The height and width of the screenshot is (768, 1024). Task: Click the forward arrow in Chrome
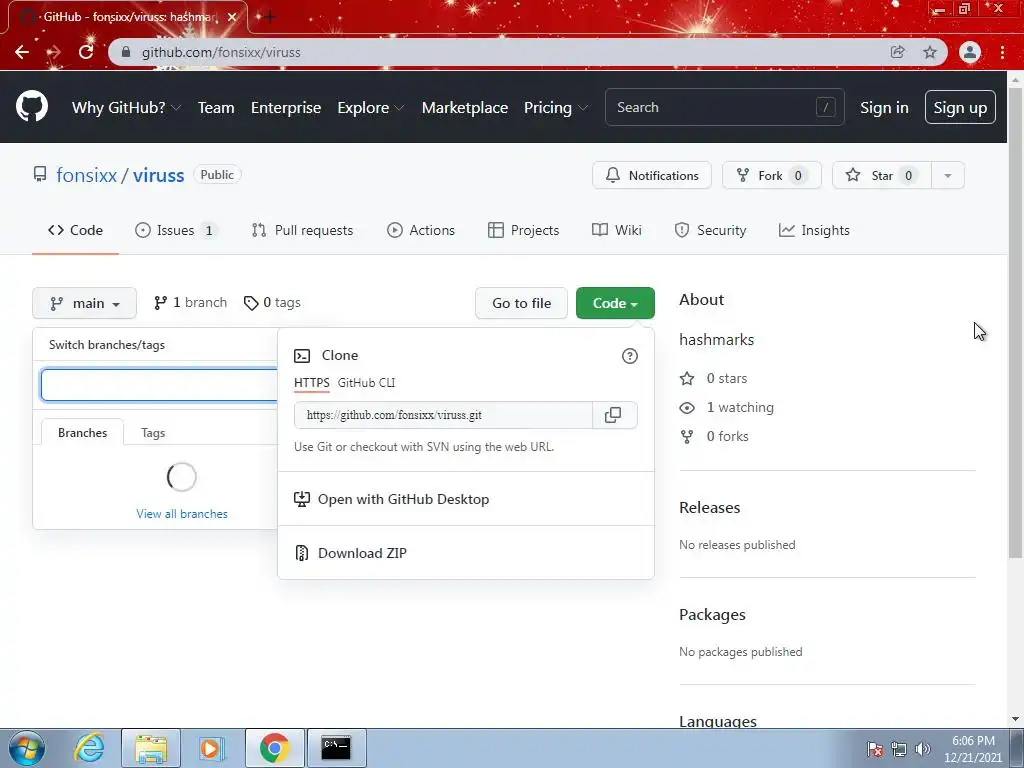click(54, 52)
